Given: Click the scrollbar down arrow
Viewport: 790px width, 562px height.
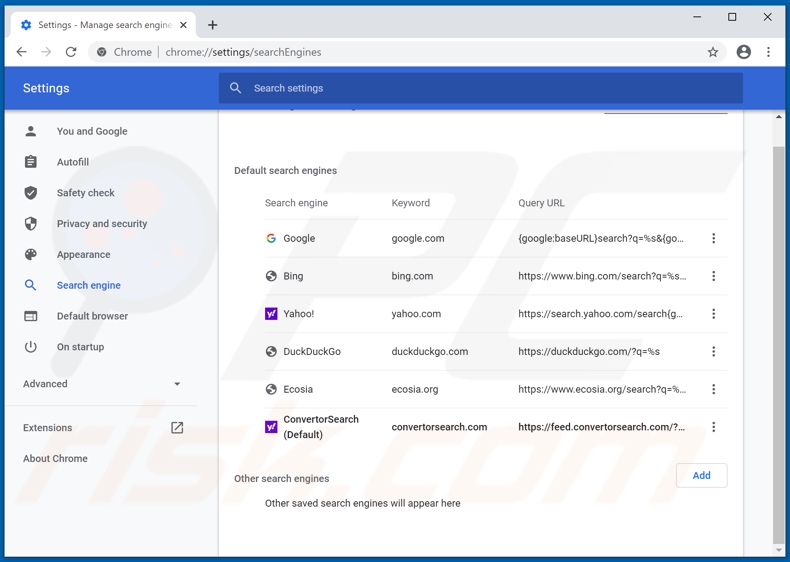Looking at the screenshot, I should point(779,550).
